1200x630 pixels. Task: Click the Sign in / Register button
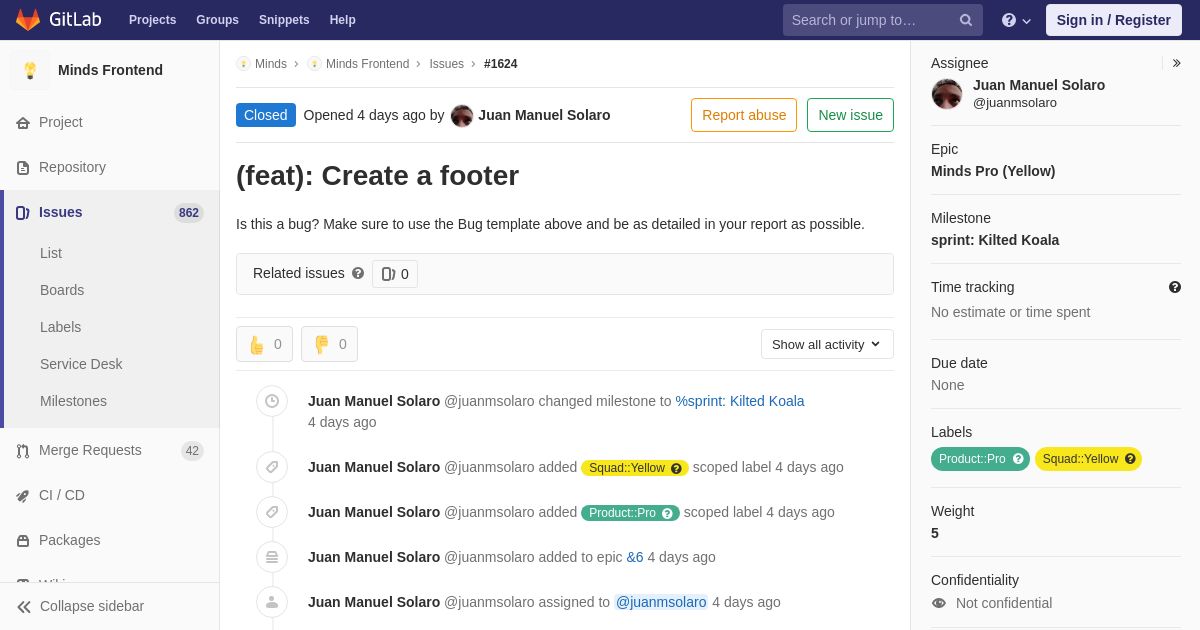[1113, 20]
